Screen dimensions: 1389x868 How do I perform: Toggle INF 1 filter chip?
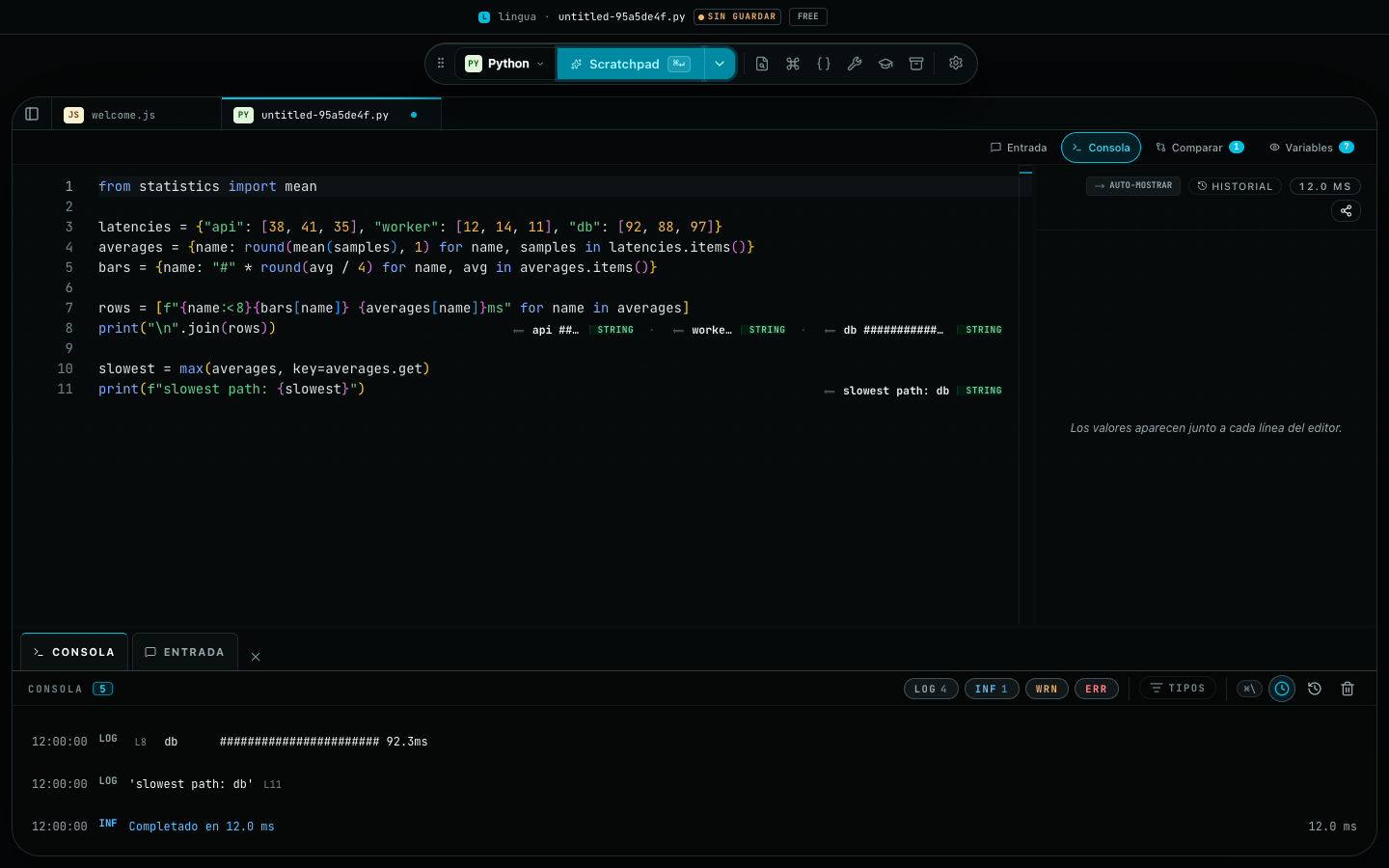(992, 689)
